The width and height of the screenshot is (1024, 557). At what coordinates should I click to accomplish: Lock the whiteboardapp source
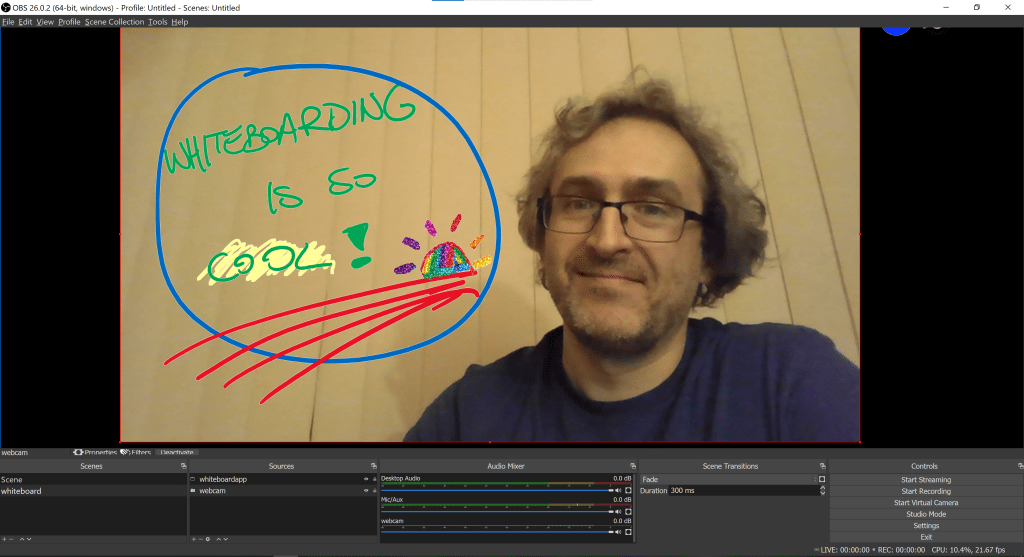[374, 480]
